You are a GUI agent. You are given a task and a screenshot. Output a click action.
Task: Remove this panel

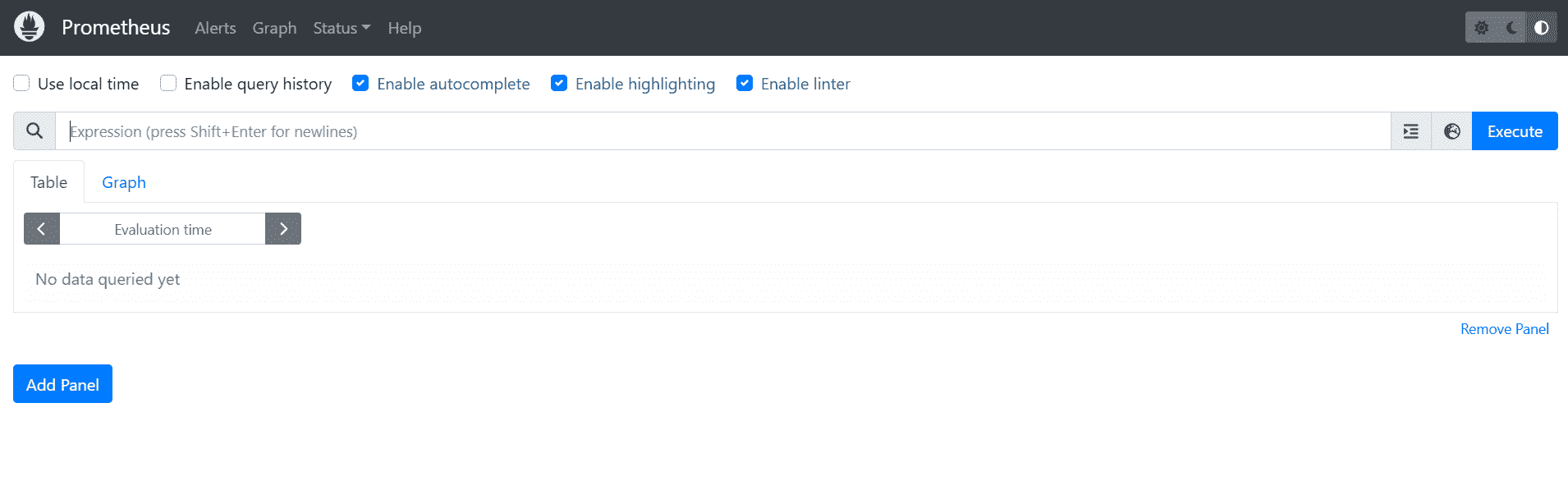point(1505,328)
